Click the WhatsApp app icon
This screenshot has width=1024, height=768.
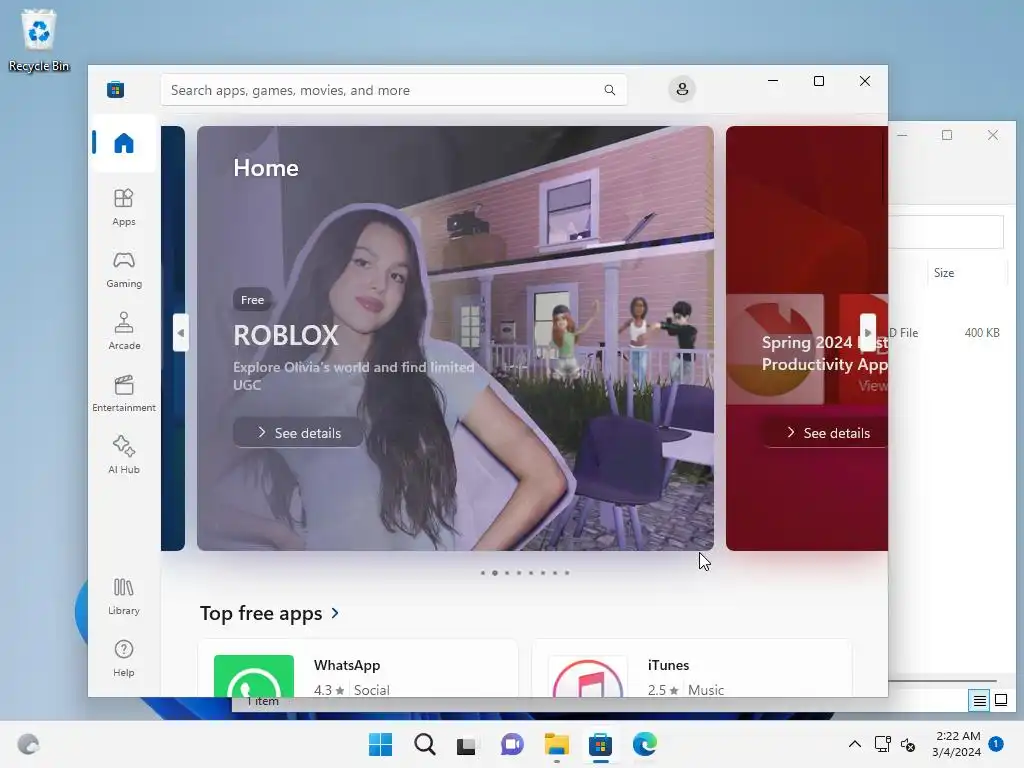[254, 676]
